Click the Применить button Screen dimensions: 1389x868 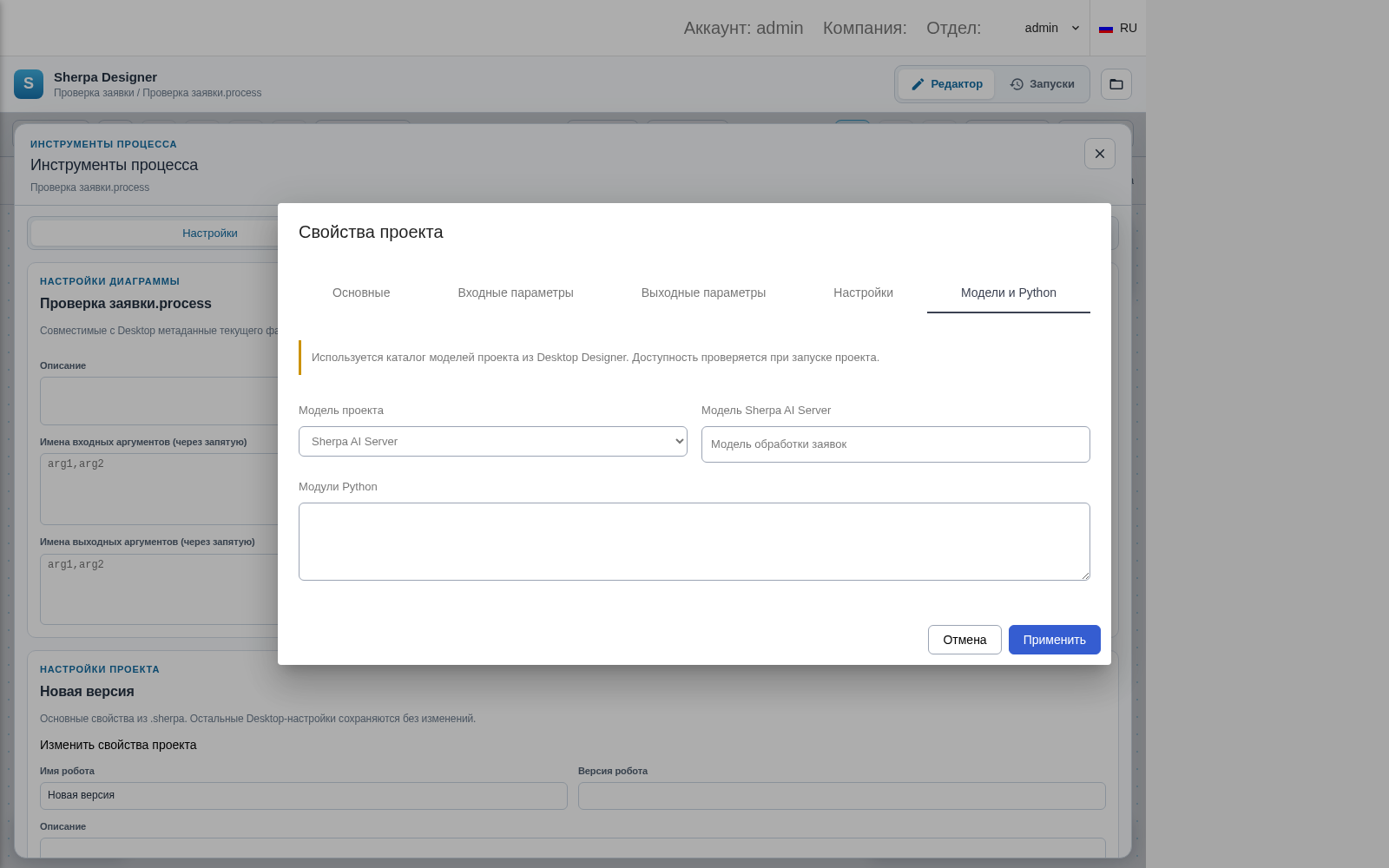pos(1055,640)
